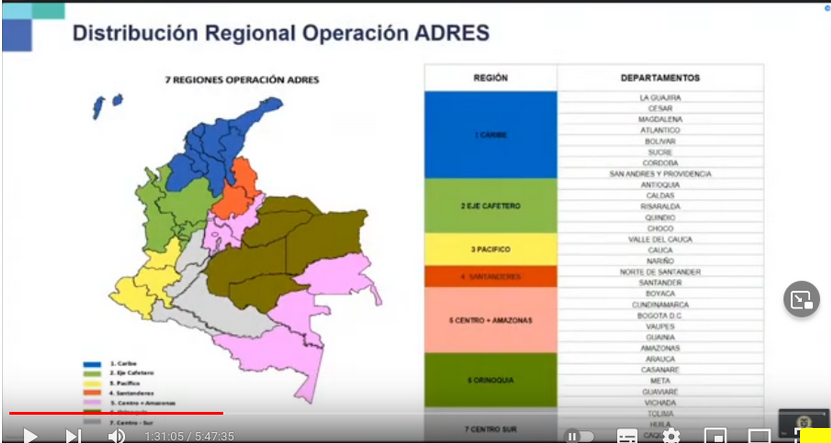831x443 pixels.
Task: Toggle the autoplay switch
Action: tap(579, 437)
